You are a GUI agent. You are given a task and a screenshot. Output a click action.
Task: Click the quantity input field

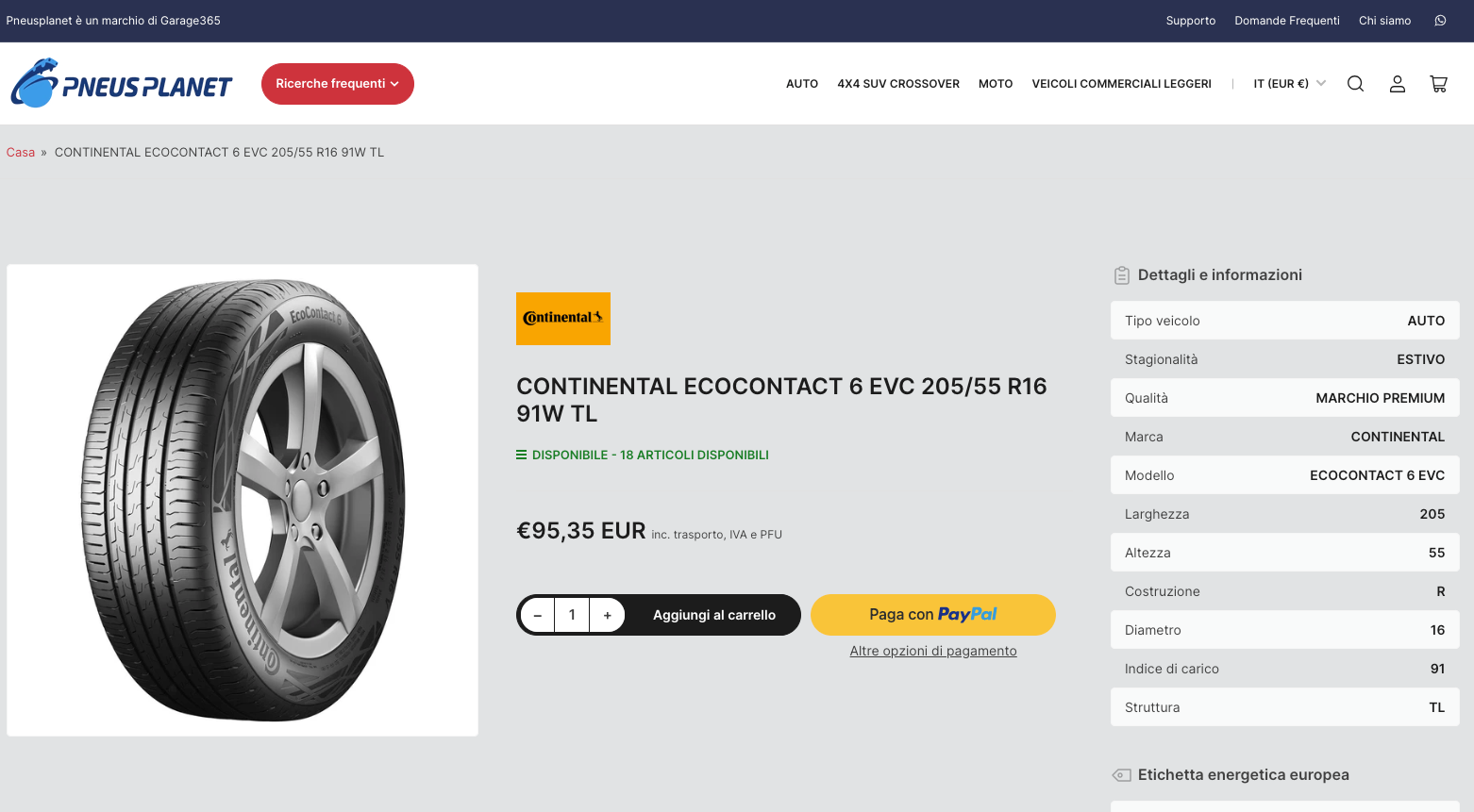tap(572, 615)
